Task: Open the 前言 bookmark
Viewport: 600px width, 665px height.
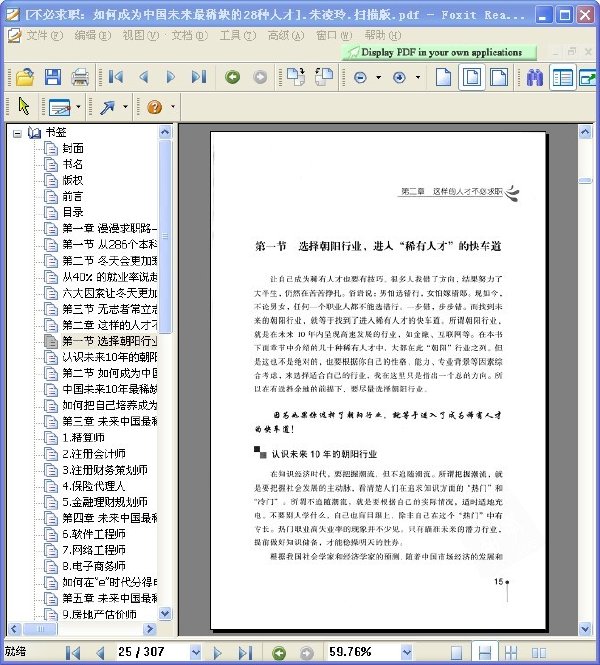Action: pyautogui.click(x=73, y=196)
